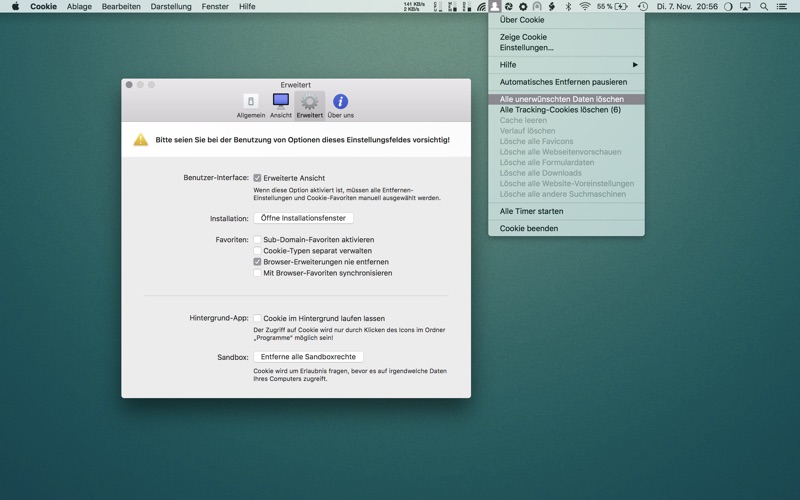Click the Favoriten: label
Viewport: 800px width, 500px height.
[x=232, y=239]
